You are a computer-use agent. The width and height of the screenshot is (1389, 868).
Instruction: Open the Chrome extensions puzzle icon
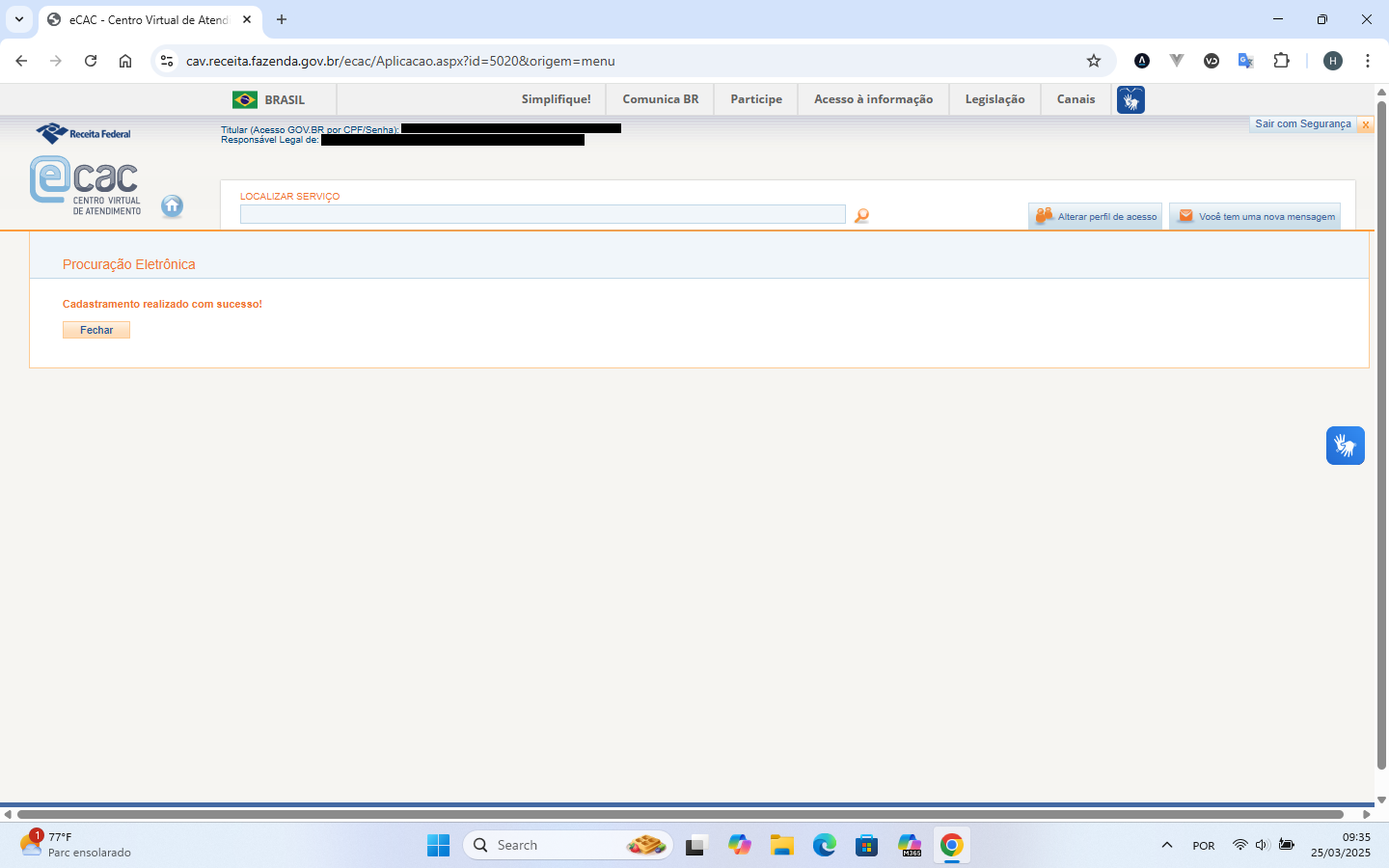1281,61
